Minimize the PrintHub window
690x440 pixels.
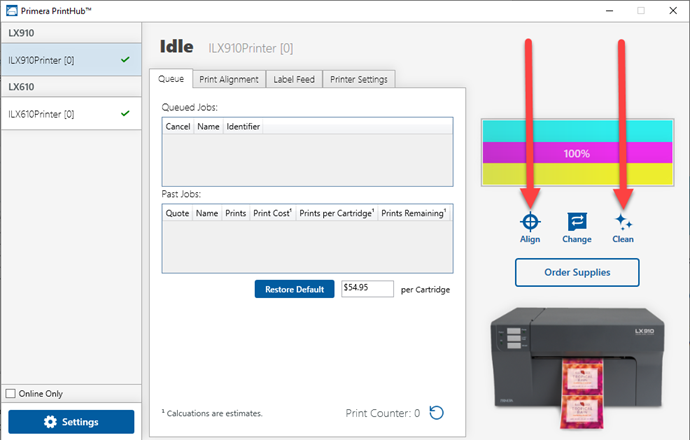click(x=609, y=11)
